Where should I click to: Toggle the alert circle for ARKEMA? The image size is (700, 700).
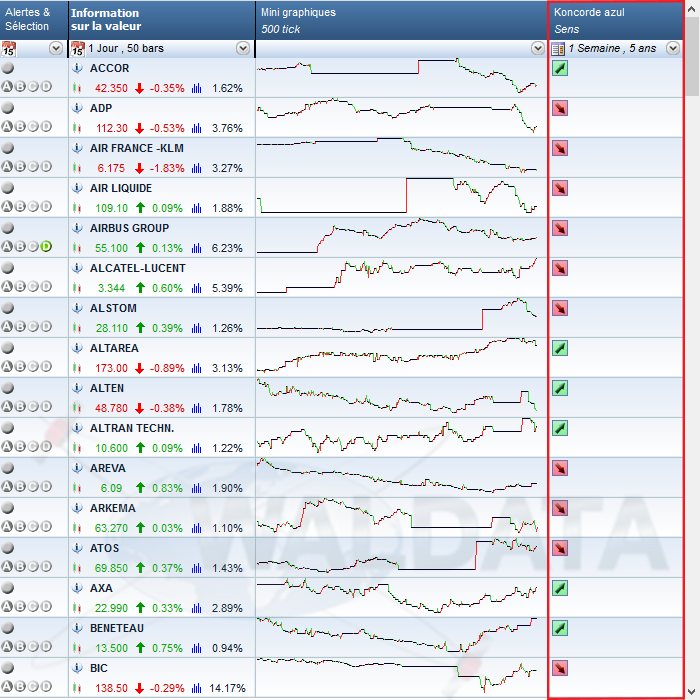tap(8, 508)
